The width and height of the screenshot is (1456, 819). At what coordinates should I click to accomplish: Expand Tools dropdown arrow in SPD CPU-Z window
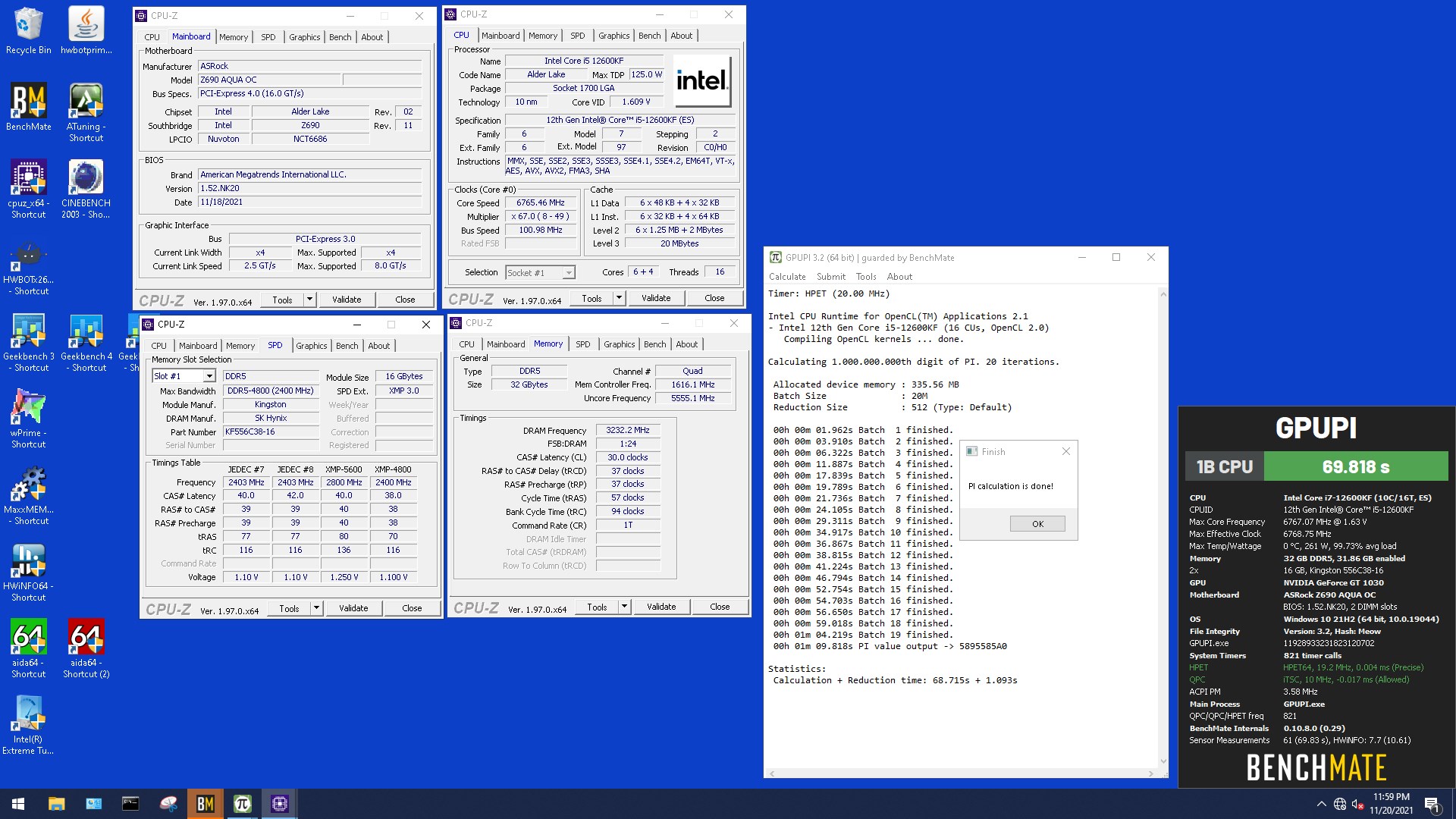tap(316, 608)
